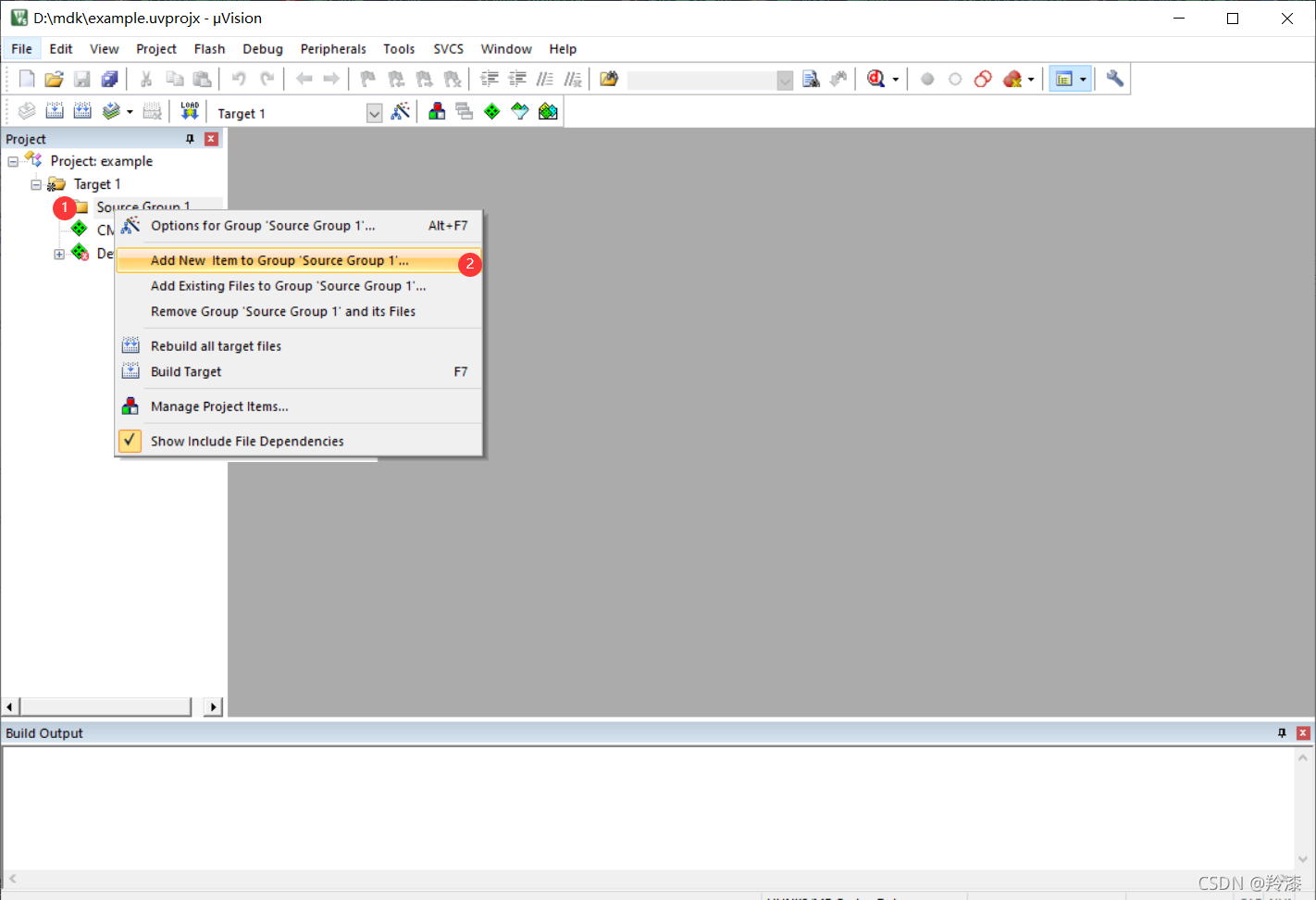Close the Project panel
This screenshot has width=1316, height=900.
(x=211, y=139)
